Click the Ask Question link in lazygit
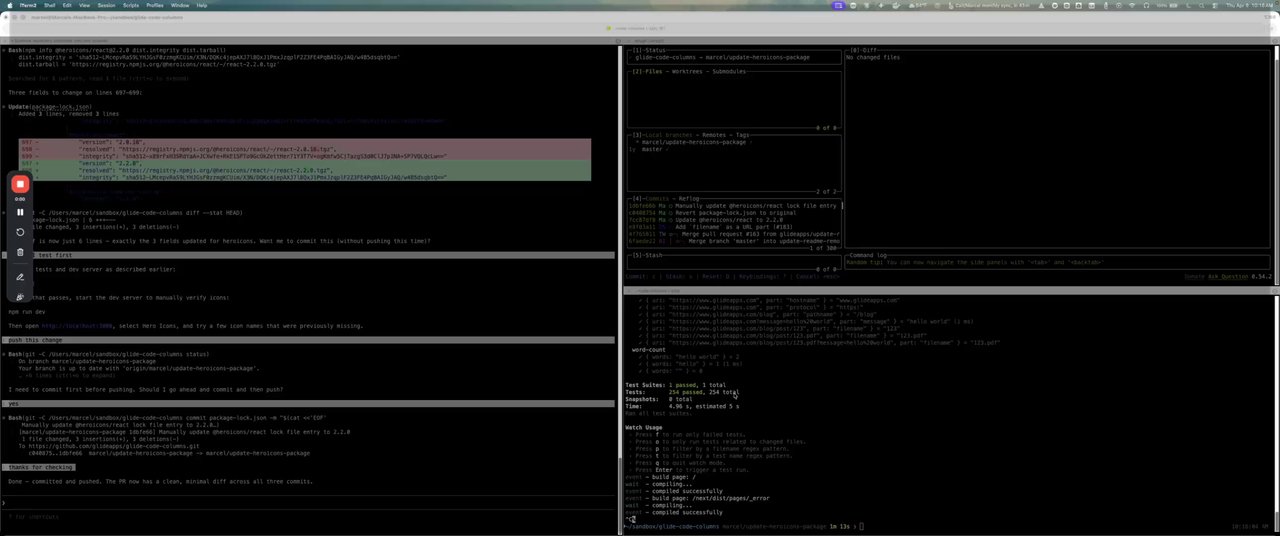Viewport: 1280px width, 536px height. [x=1229, y=276]
